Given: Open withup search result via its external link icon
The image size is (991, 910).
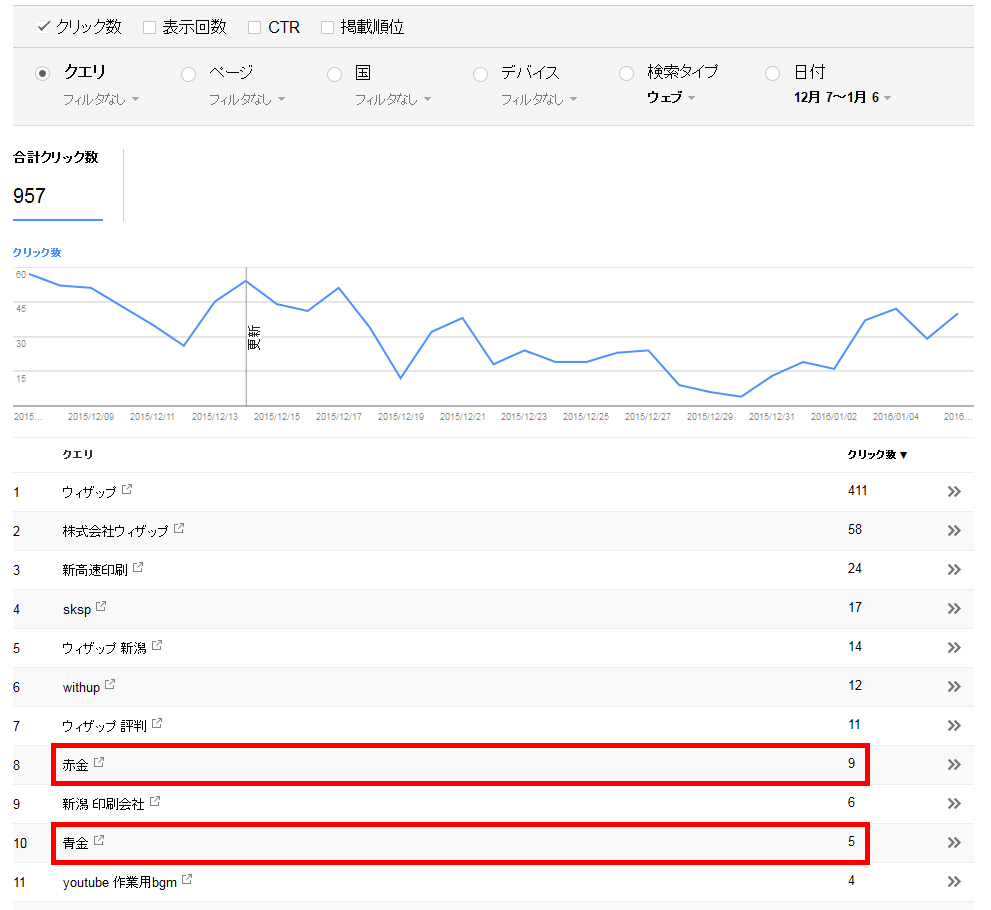Looking at the screenshot, I should point(110,684).
